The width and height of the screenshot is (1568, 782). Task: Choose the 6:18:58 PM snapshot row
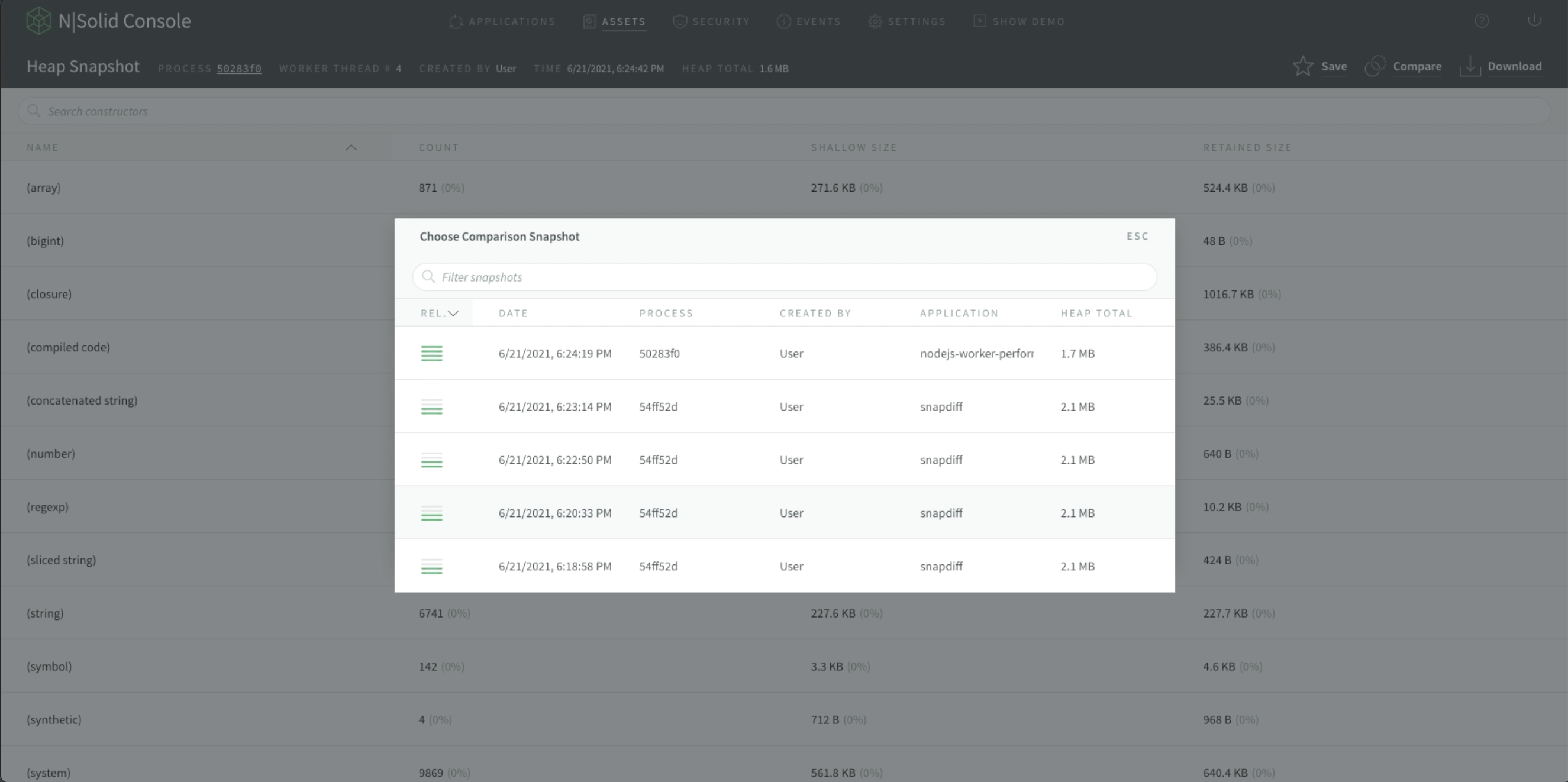[784, 566]
